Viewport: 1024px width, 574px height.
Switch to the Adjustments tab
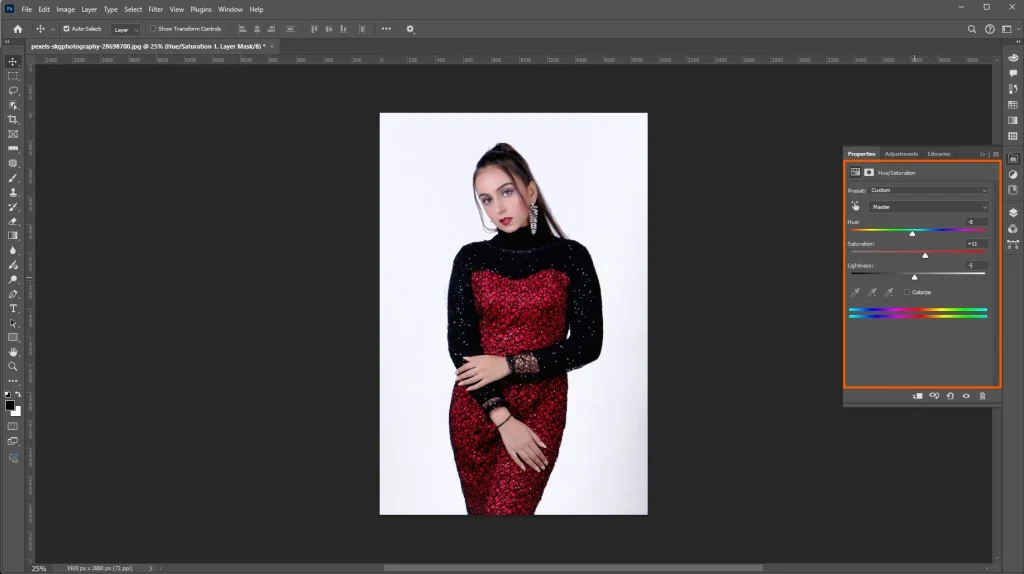coord(901,154)
